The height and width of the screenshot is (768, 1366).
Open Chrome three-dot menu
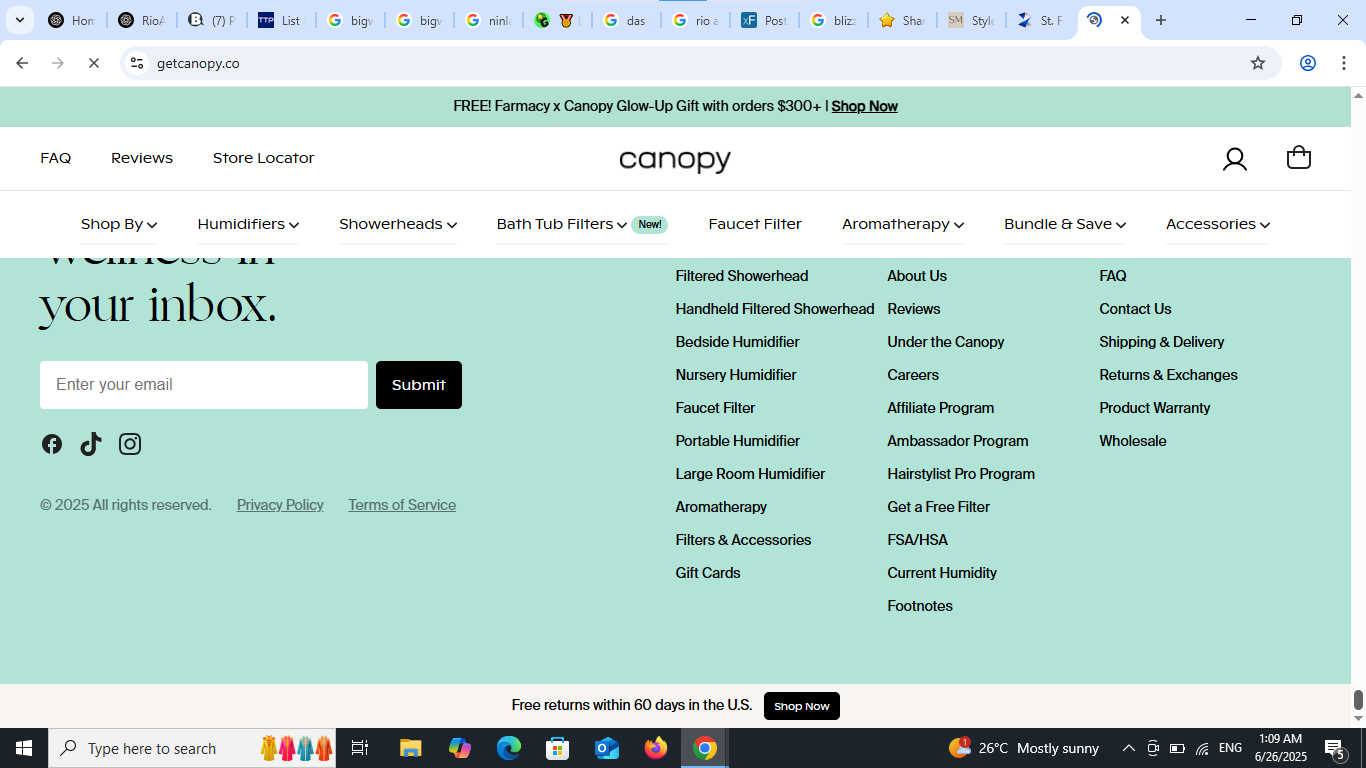[x=1343, y=63]
